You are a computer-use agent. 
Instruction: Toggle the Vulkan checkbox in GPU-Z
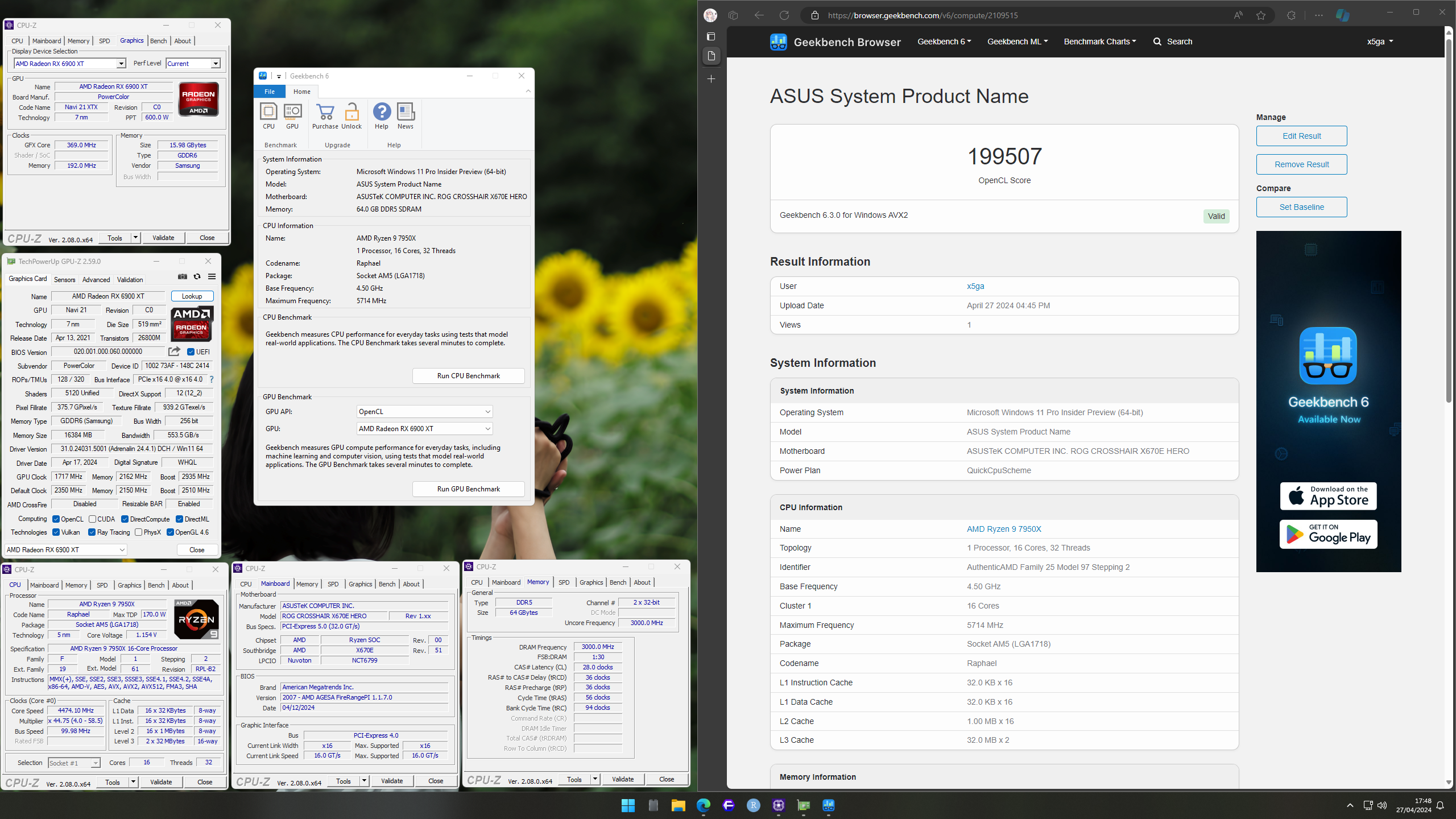[56, 532]
